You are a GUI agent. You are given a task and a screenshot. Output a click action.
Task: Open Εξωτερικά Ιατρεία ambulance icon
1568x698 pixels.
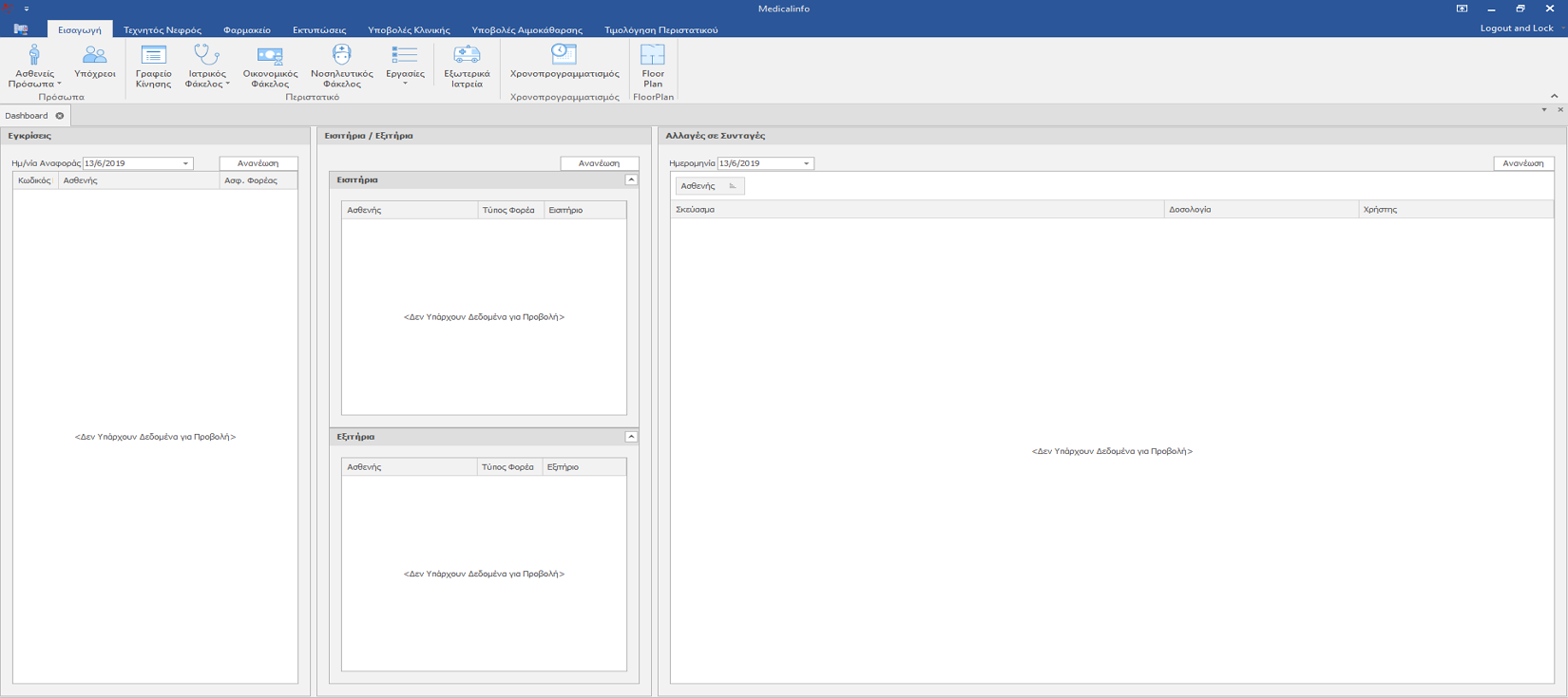pos(467,57)
